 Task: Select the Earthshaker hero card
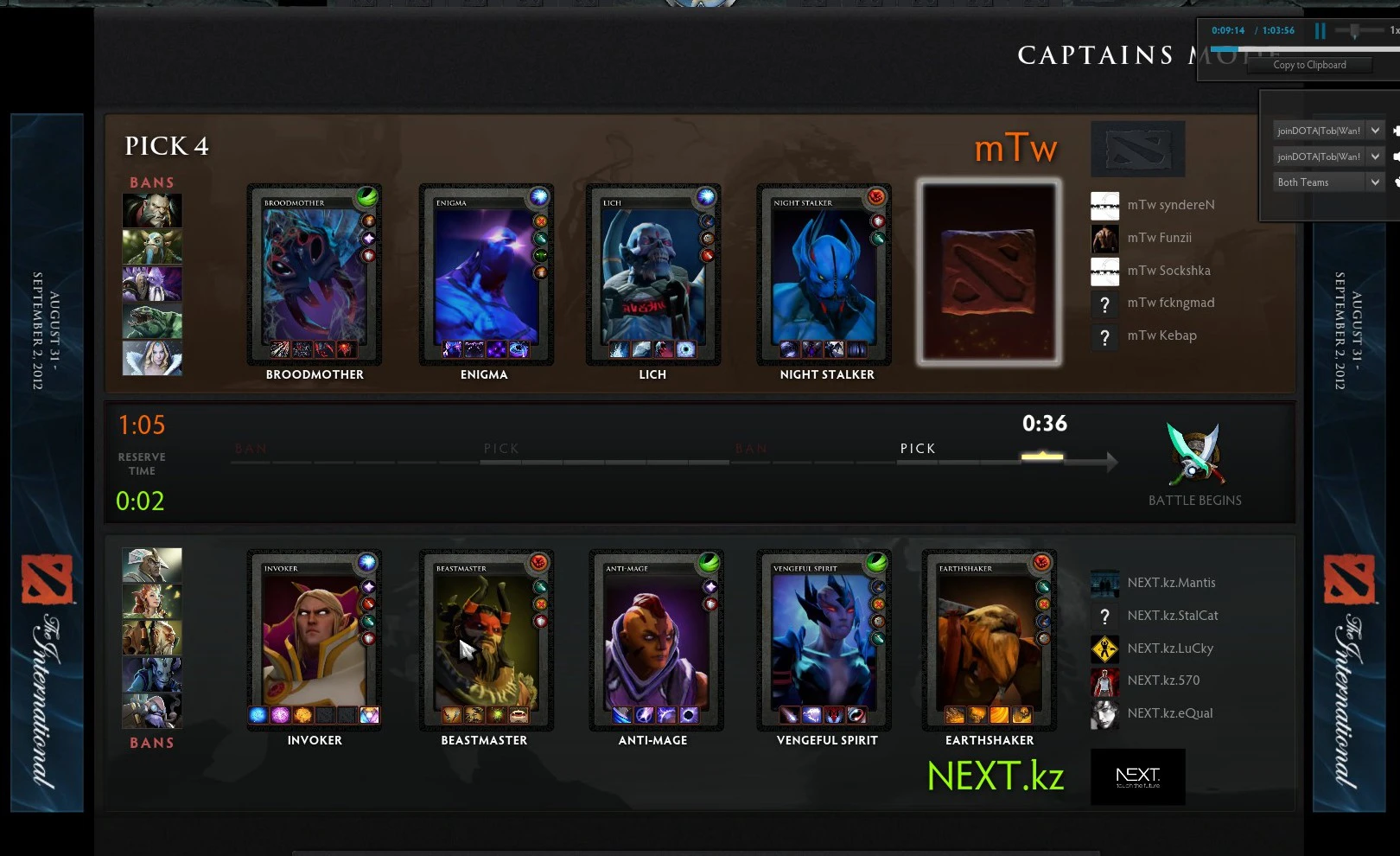tap(990, 641)
